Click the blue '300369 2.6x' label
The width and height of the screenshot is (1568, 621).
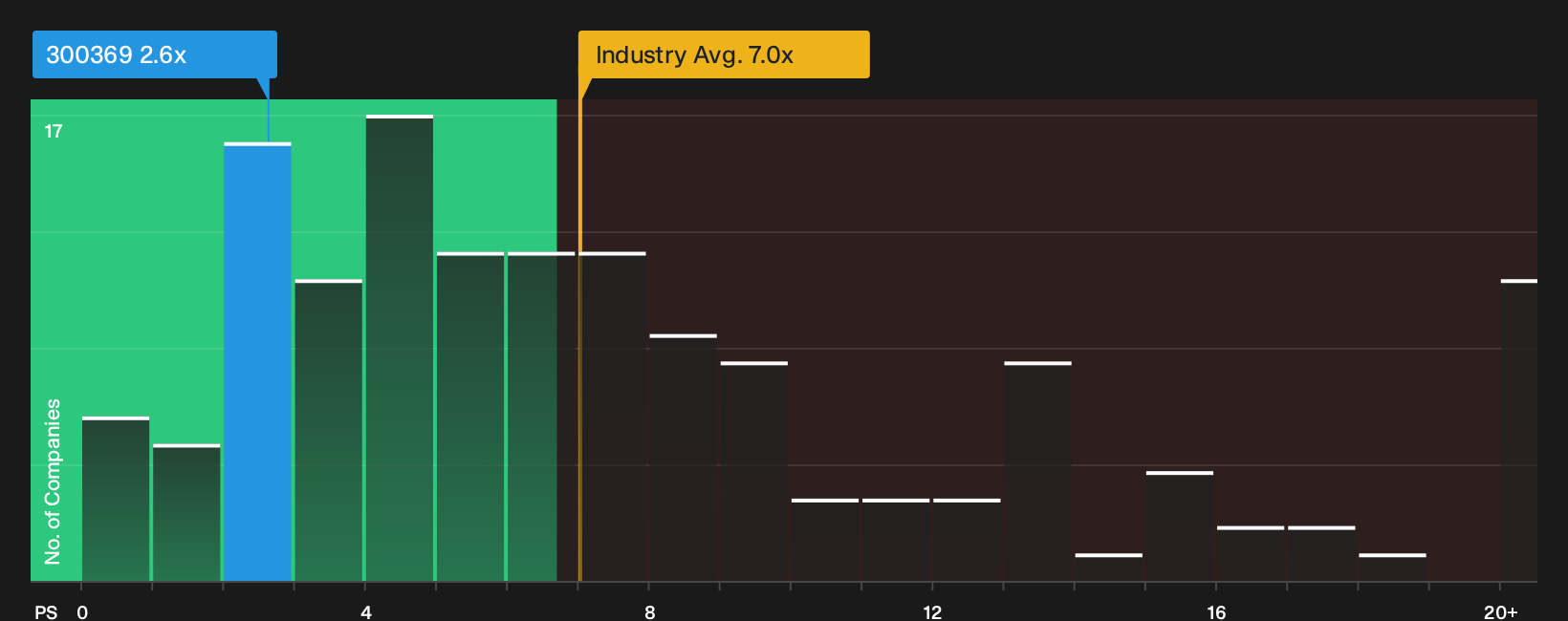point(154,54)
